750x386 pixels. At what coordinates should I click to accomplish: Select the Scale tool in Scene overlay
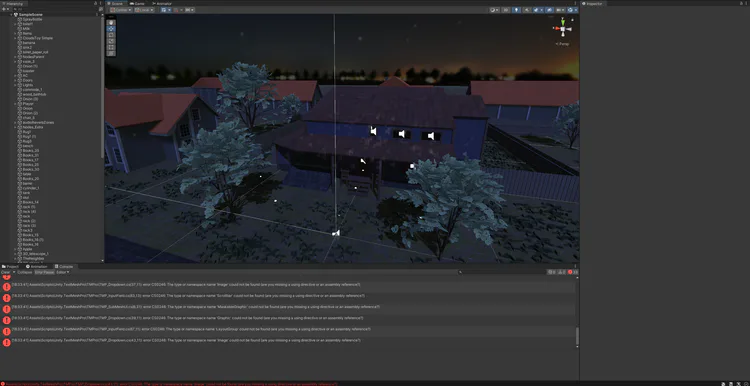(111, 41)
